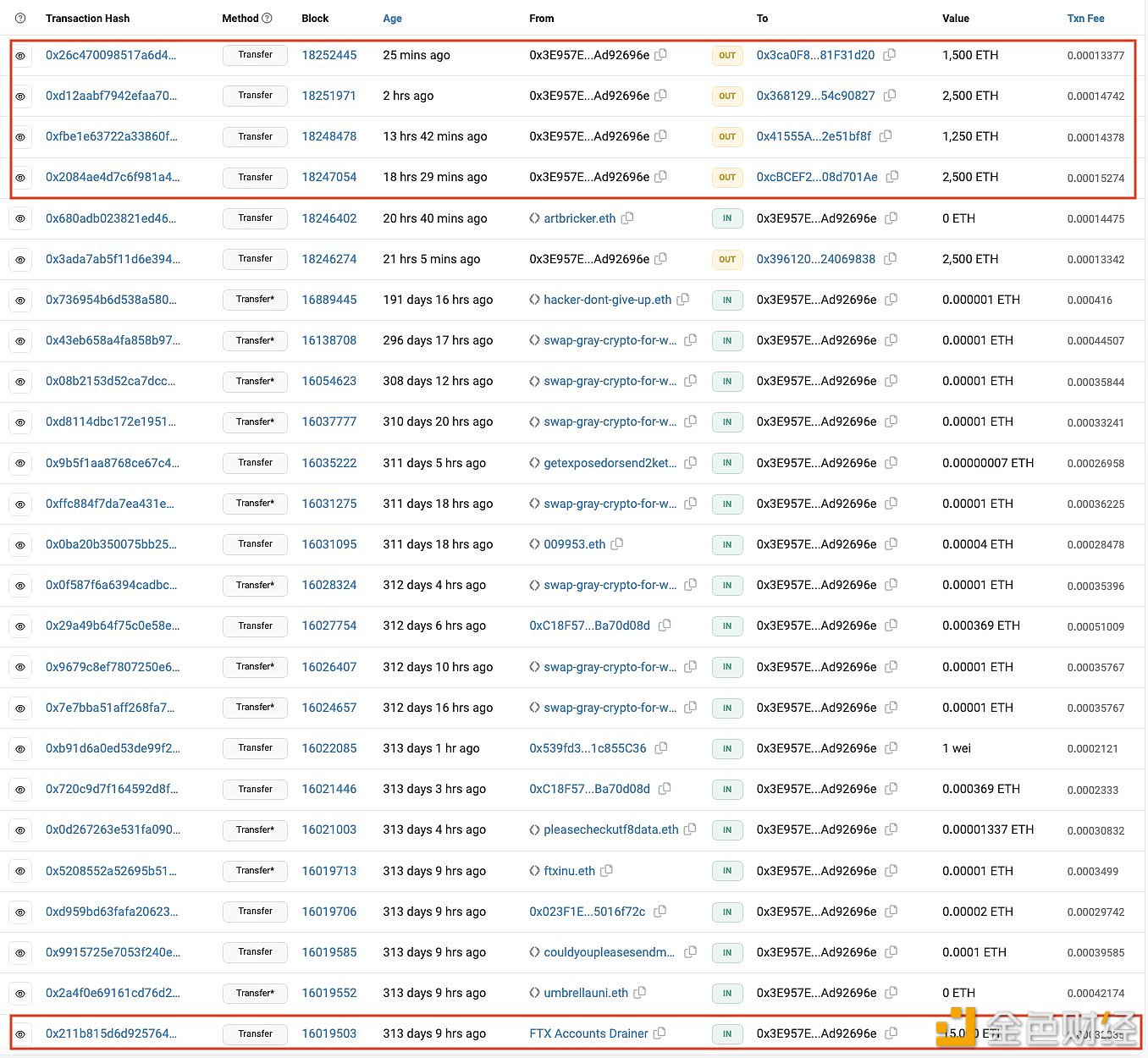Click the Transfer* method button for block 16889445
1148x1058 pixels.
click(255, 300)
